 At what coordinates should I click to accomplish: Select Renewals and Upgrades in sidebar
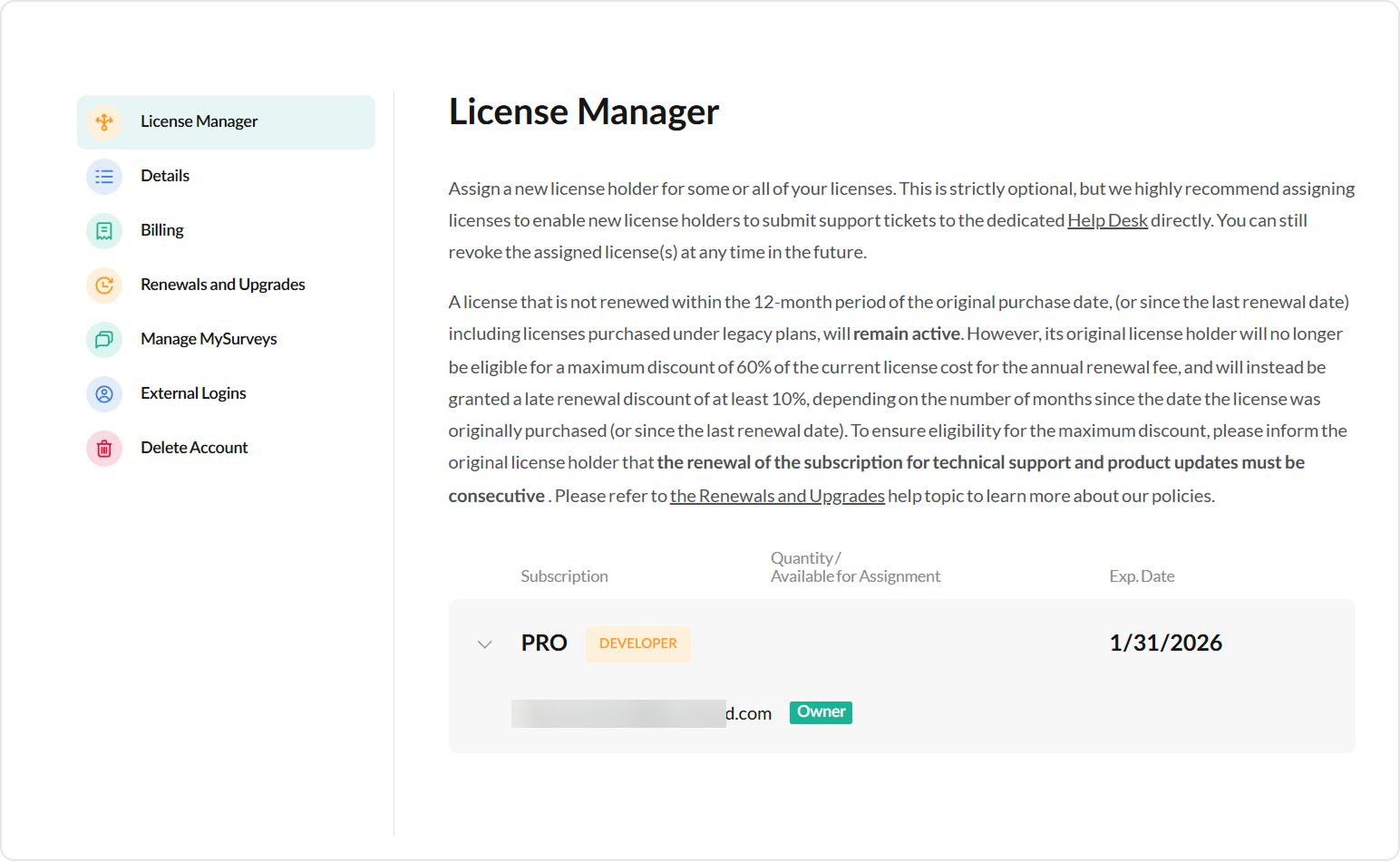coord(223,285)
